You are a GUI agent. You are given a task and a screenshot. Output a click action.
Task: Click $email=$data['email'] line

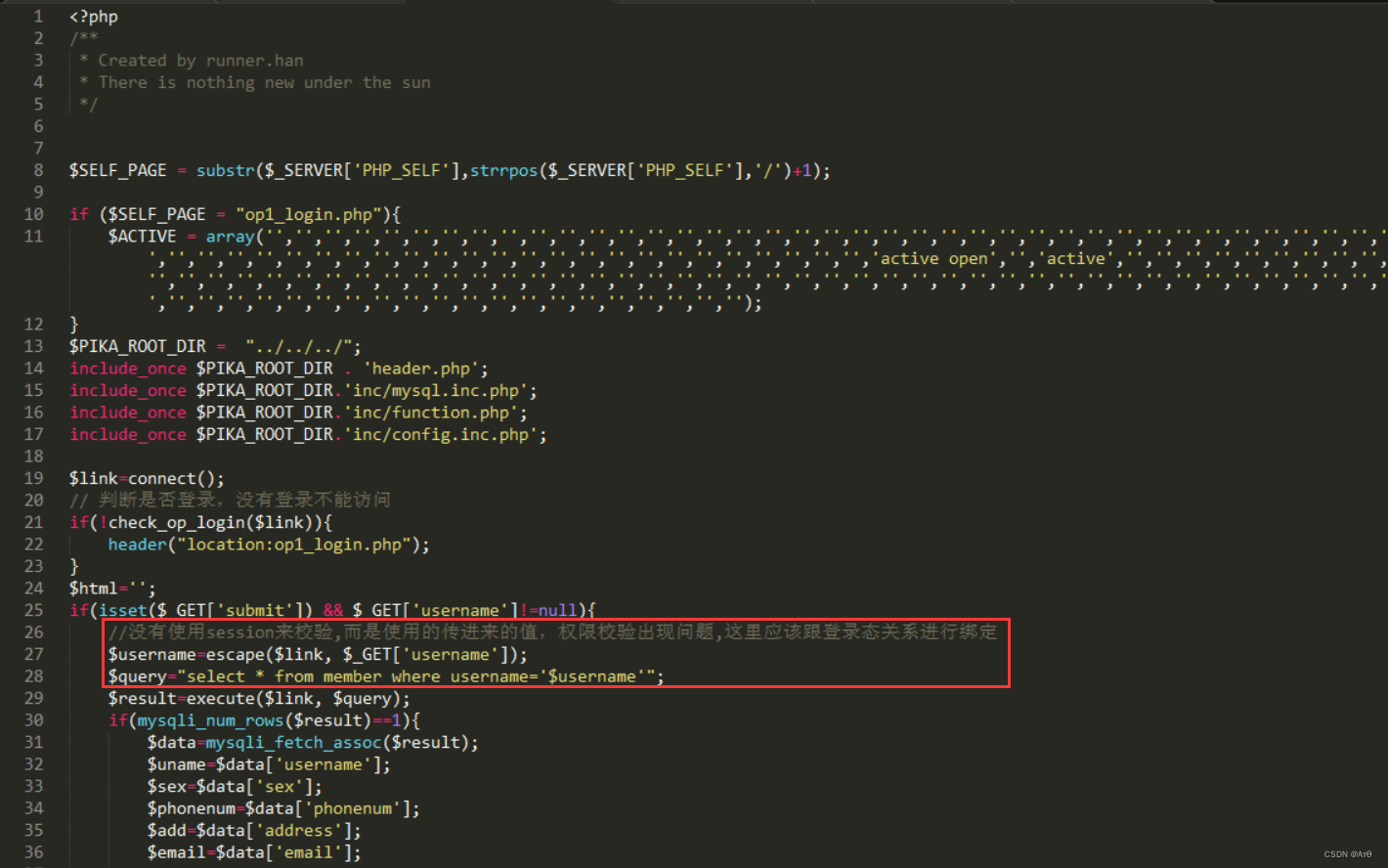coord(254,852)
